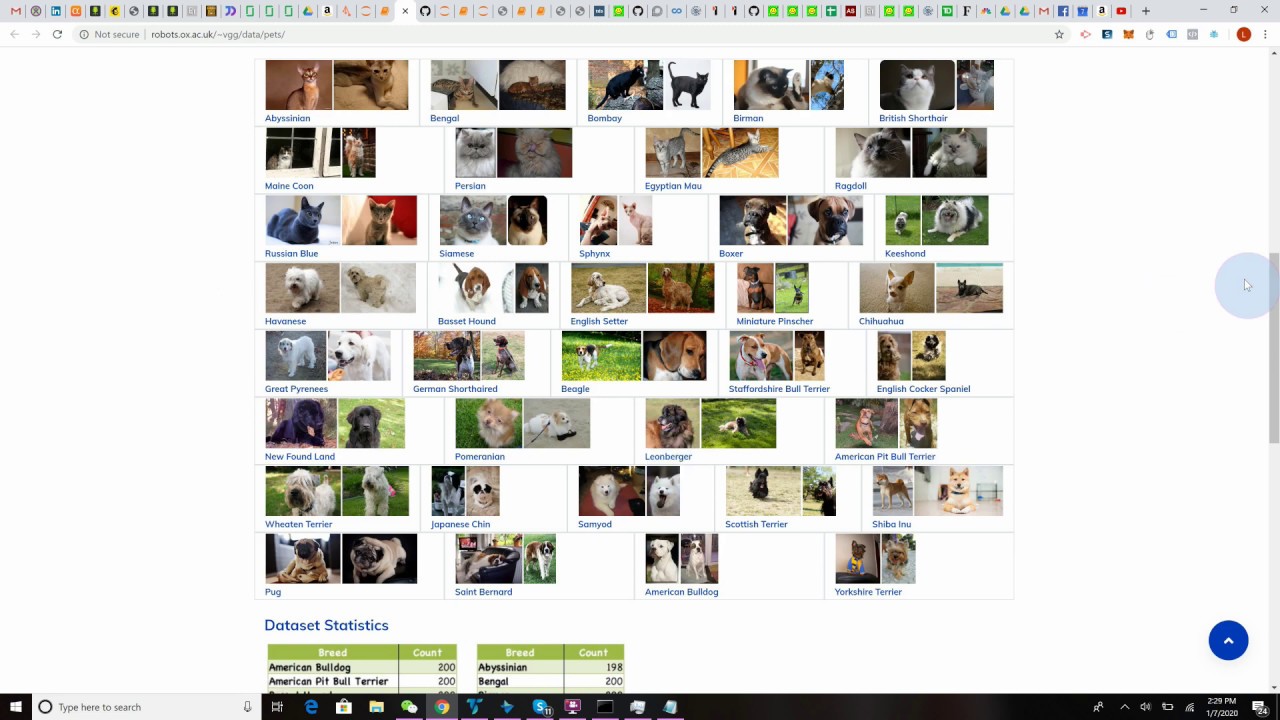Open the British Shorthair link

pyautogui.click(x=913, y=118)
